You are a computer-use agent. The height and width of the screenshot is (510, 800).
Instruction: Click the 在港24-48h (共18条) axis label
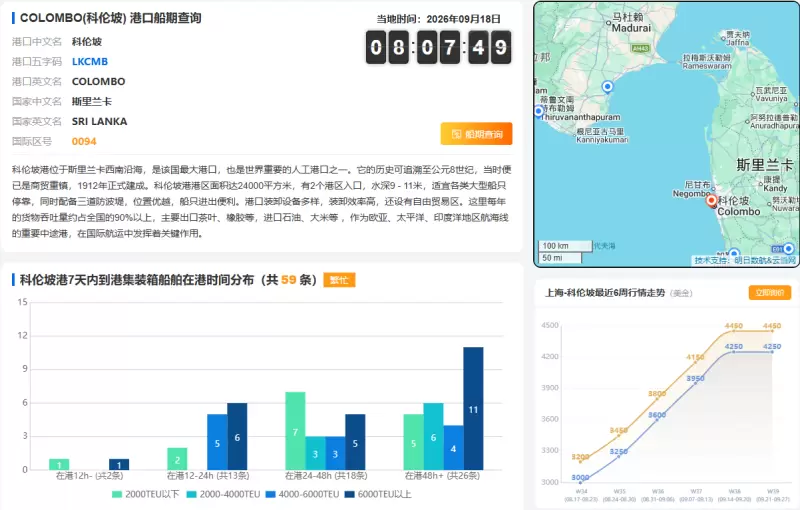pyautogui.click(x=326, y=476)
